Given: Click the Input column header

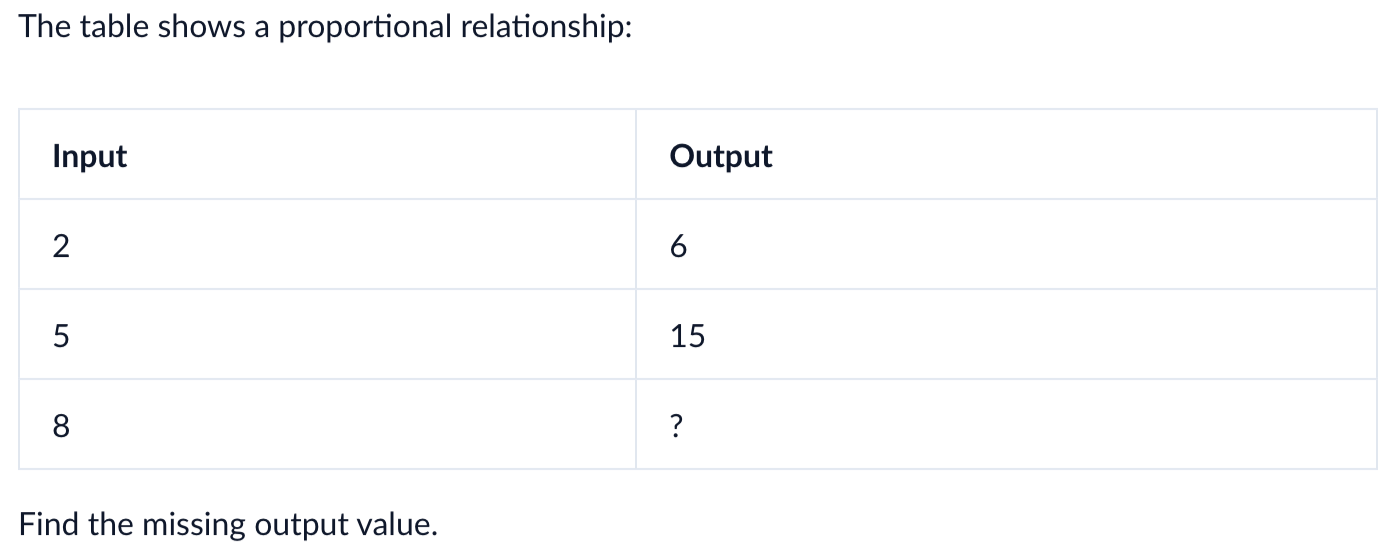Looking at the screenshot, I should [x=327, y=155].
